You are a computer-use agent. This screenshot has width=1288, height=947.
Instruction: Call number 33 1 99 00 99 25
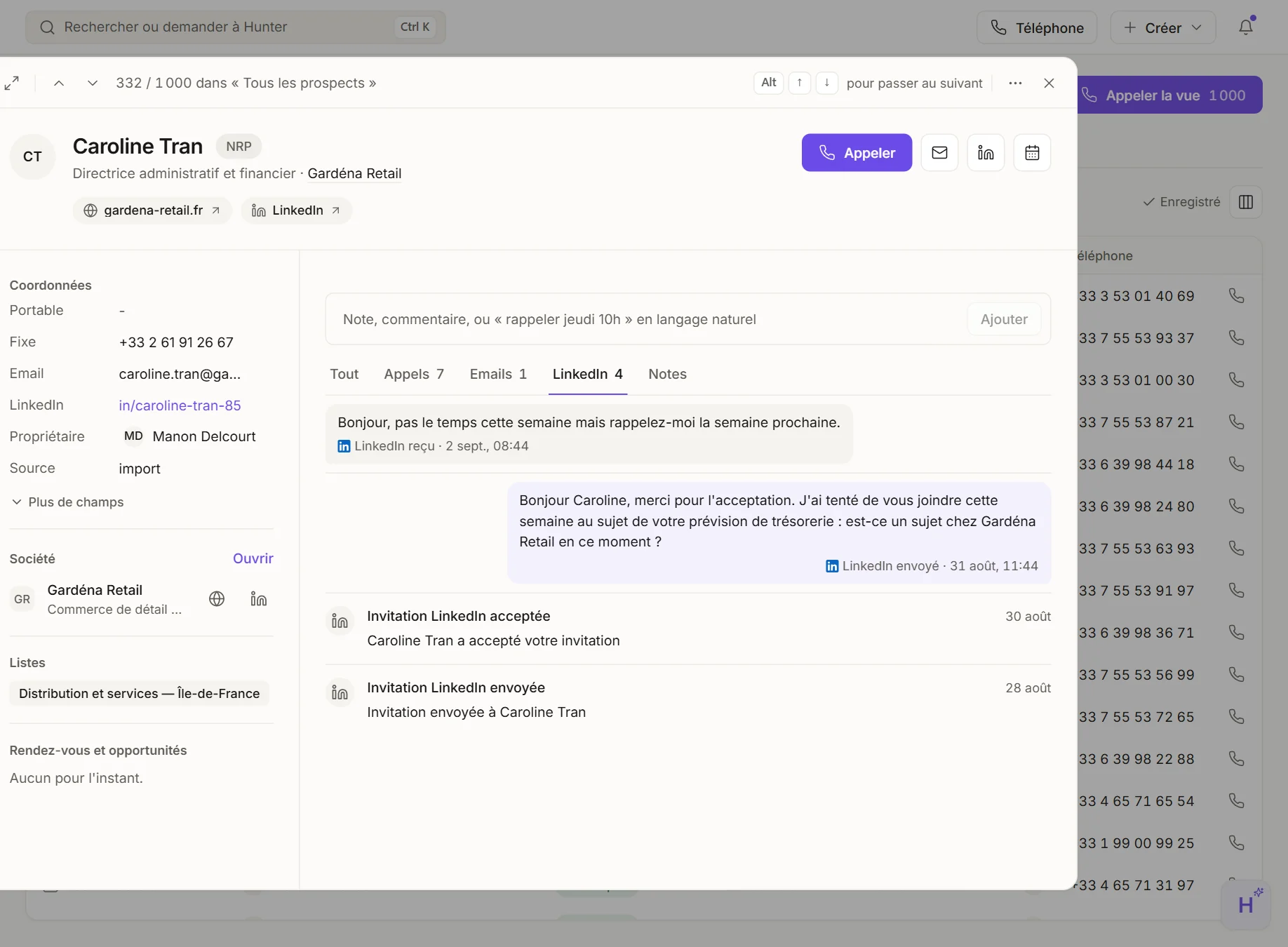(1237, 843)
